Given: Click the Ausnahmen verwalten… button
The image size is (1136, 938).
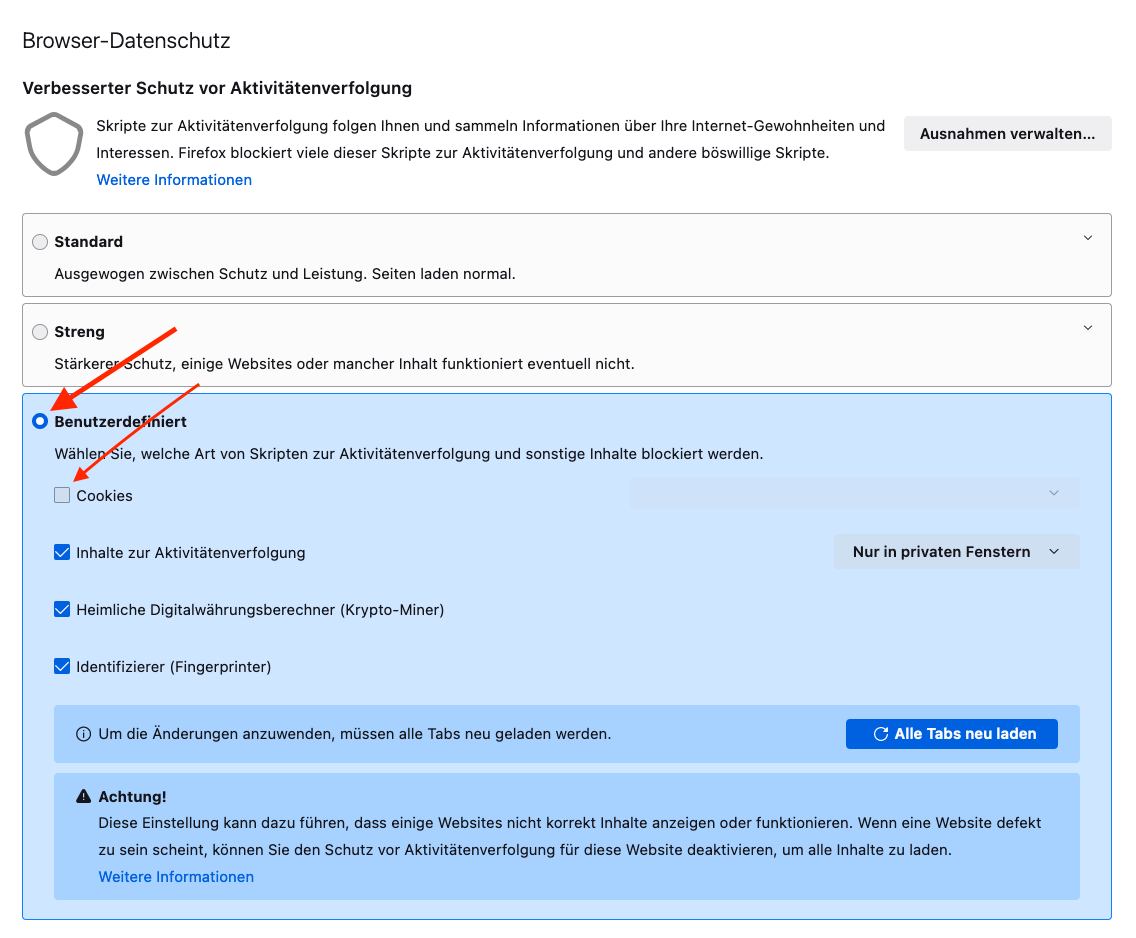Looking at the screenshot, I should pos(1007,134).
